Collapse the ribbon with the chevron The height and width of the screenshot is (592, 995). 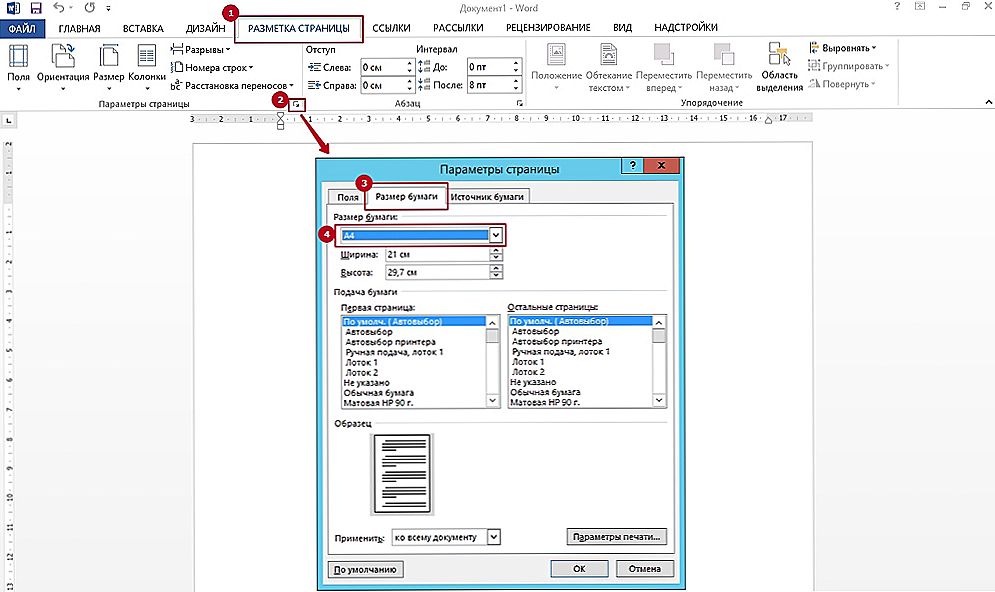point(988,102)
